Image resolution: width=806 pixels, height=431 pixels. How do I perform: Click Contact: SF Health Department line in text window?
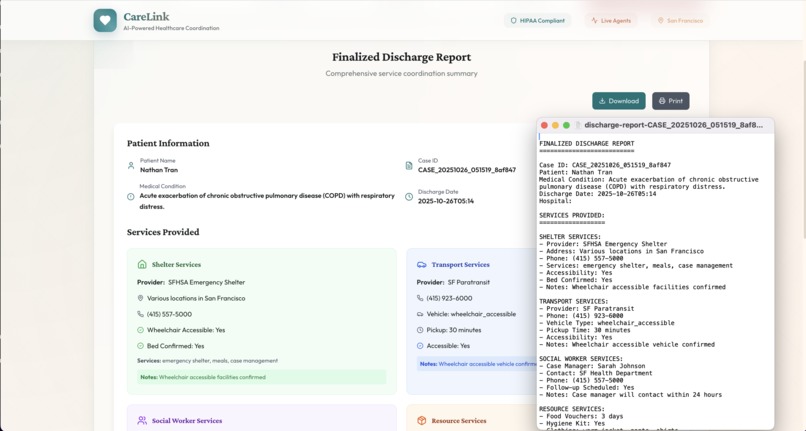596,373
